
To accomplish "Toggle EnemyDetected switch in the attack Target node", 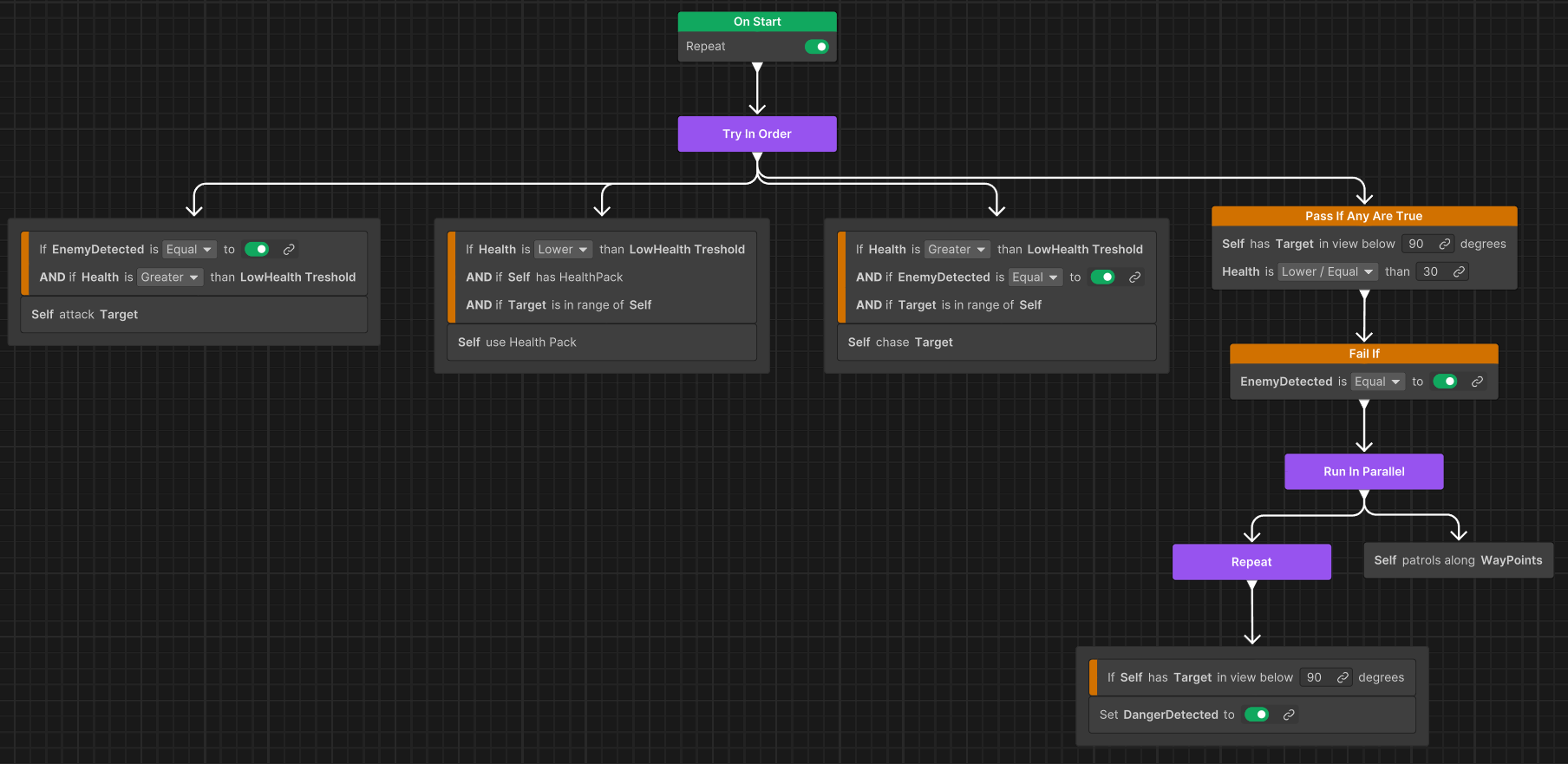I will 257,250.
